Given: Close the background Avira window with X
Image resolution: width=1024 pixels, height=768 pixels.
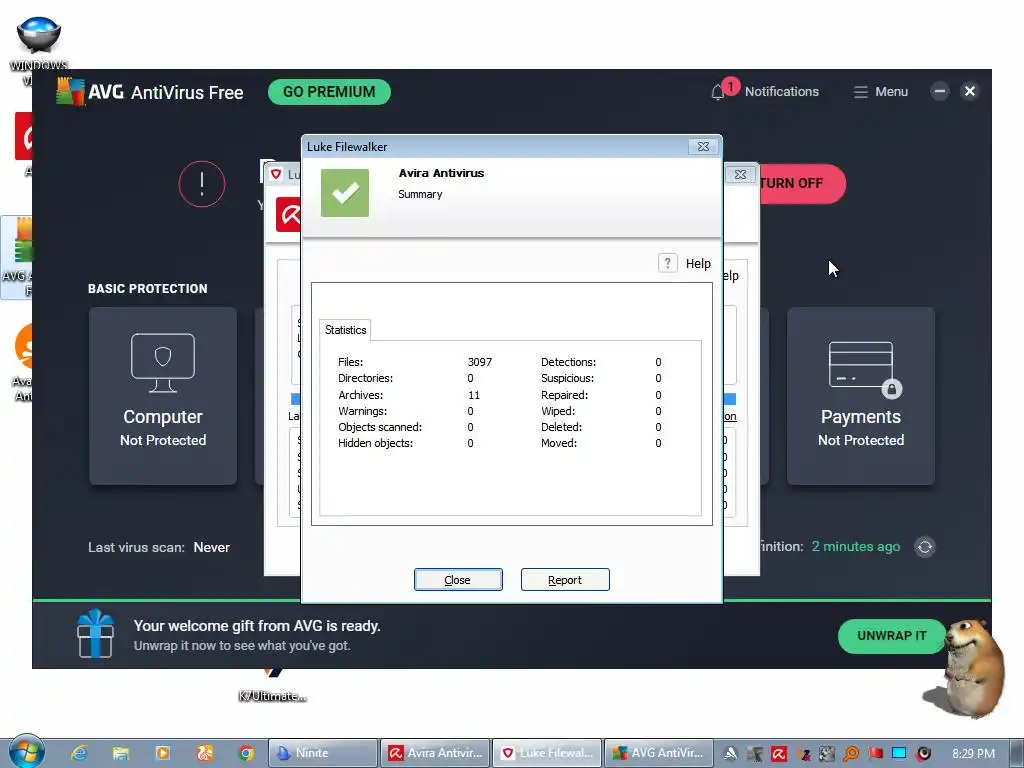Looking at the screenshot, I should coord(740,174).
